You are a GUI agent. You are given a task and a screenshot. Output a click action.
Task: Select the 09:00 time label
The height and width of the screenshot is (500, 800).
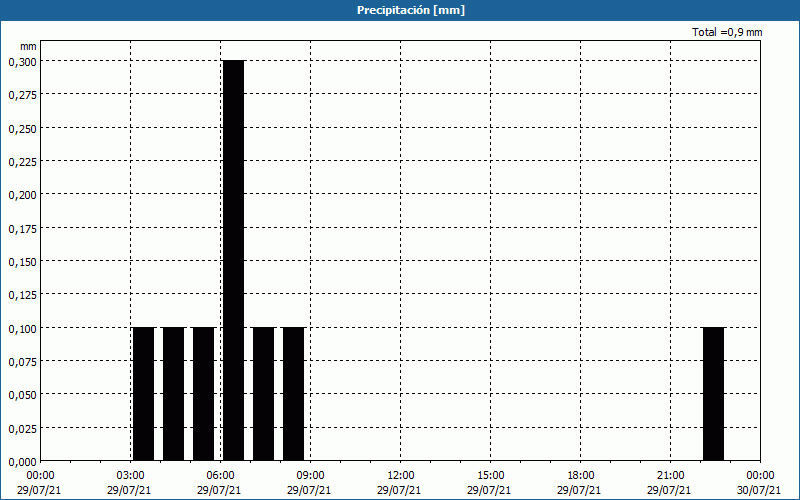point(310,476)
